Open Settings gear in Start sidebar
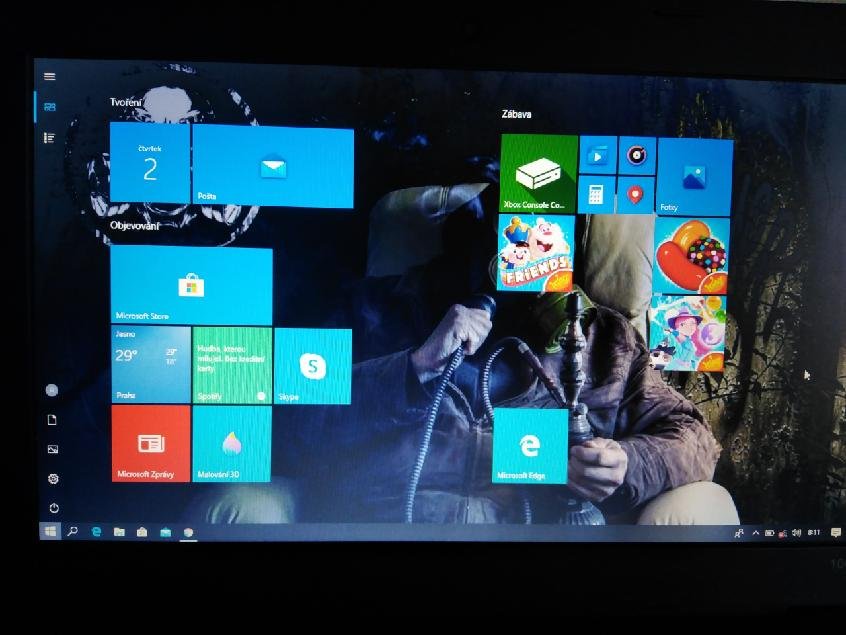This screenshot has width=846, height=635. tap(53, 479)
